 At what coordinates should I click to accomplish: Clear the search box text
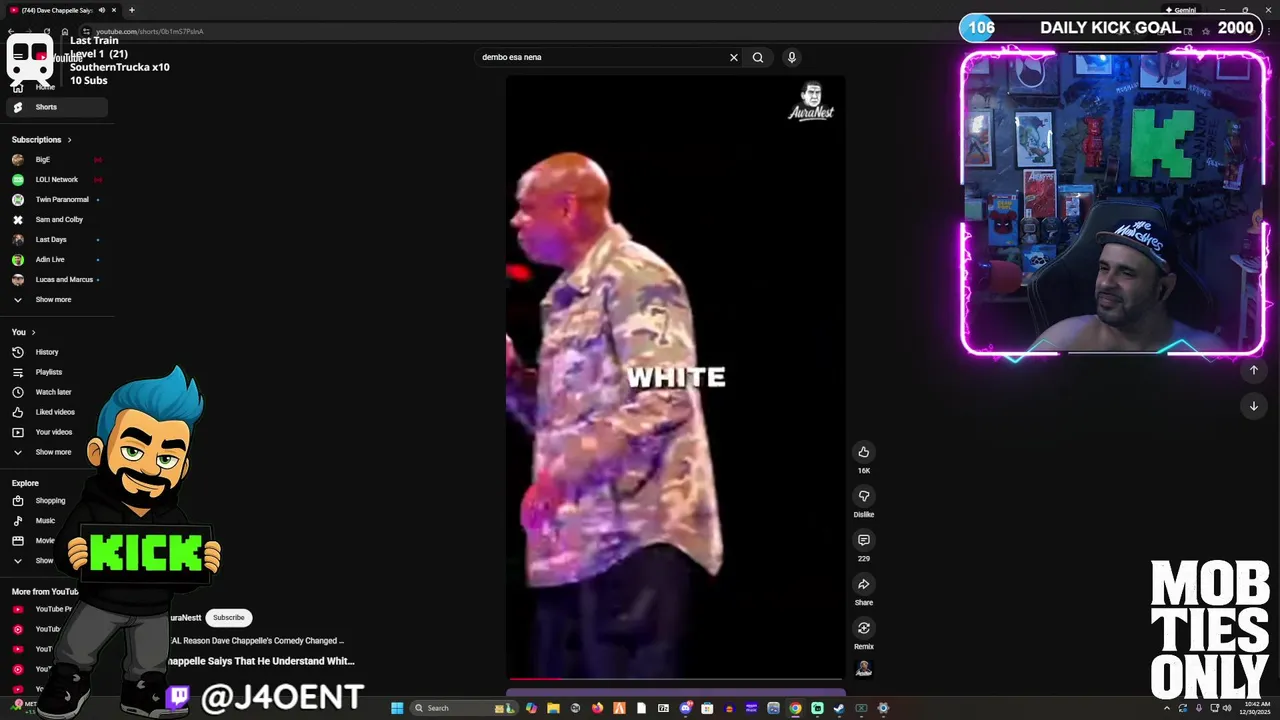[734, 57]
